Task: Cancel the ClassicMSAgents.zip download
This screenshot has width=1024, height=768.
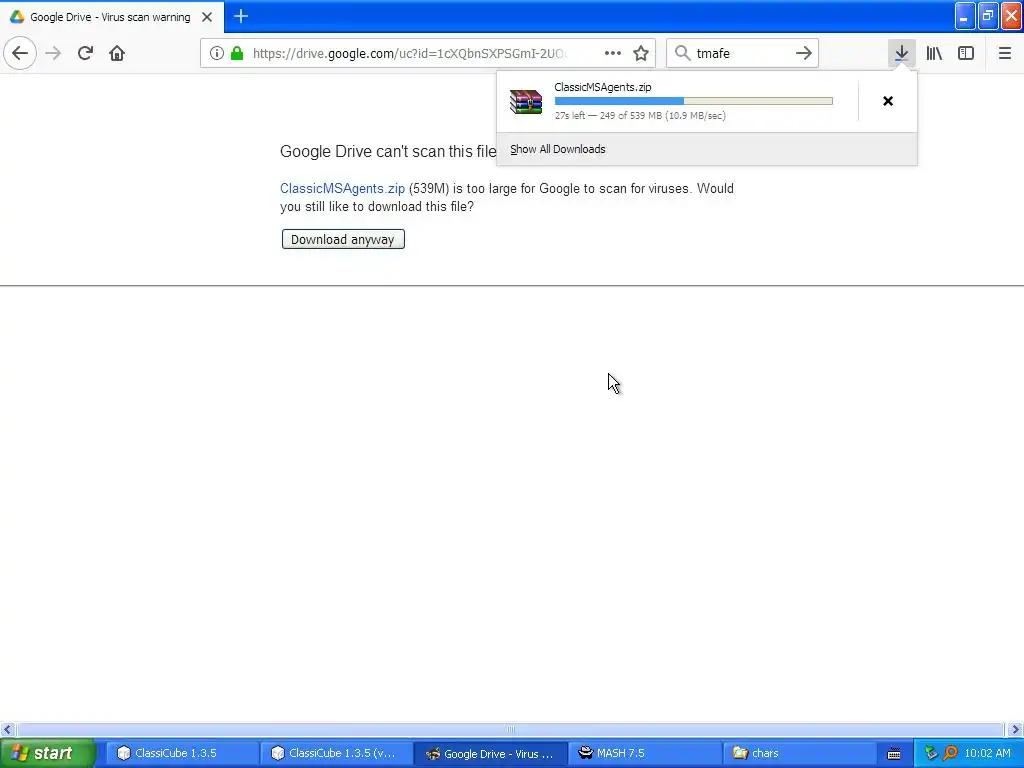Action: pyautogui.click(x=888, y=101)
